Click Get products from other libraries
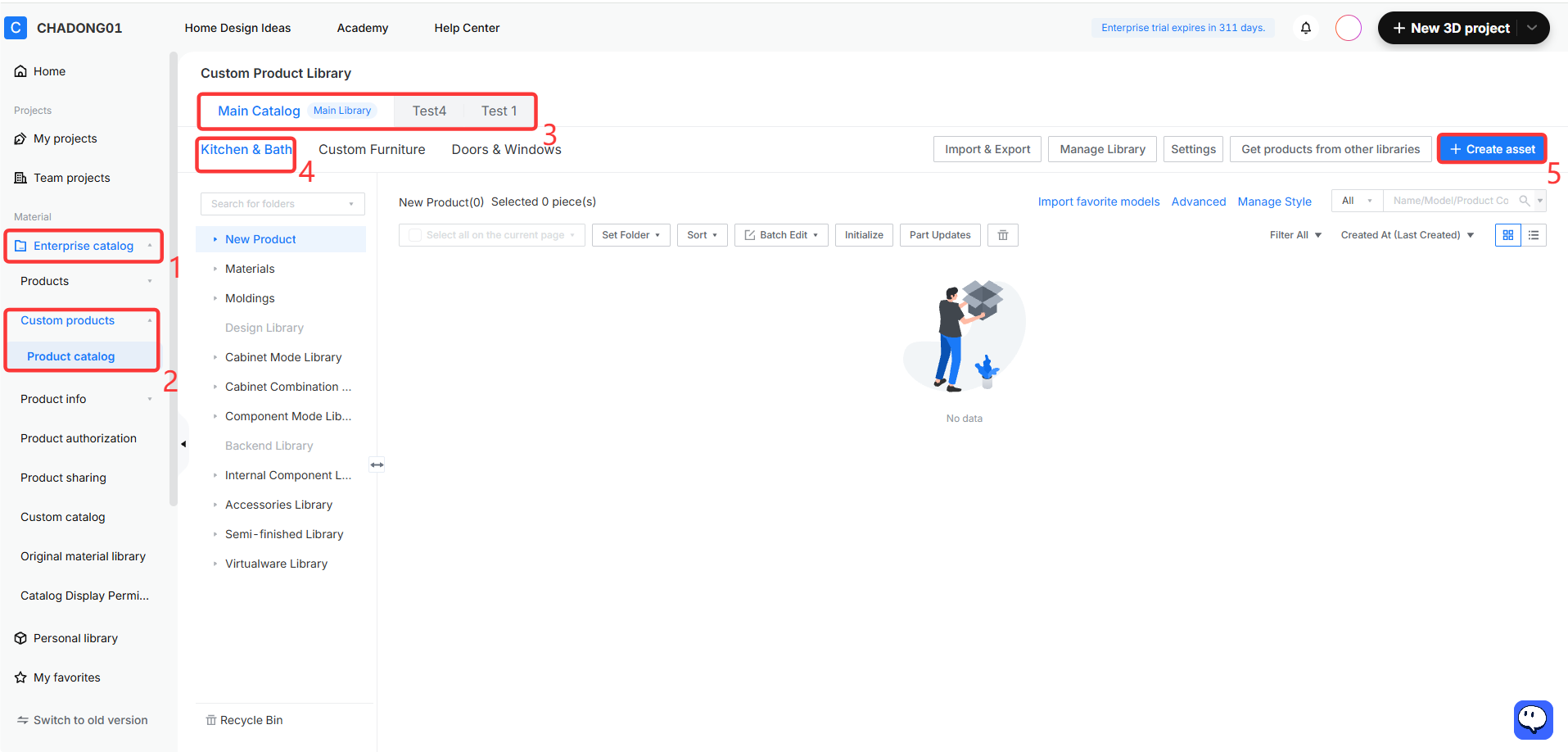 click(1331, 149)
